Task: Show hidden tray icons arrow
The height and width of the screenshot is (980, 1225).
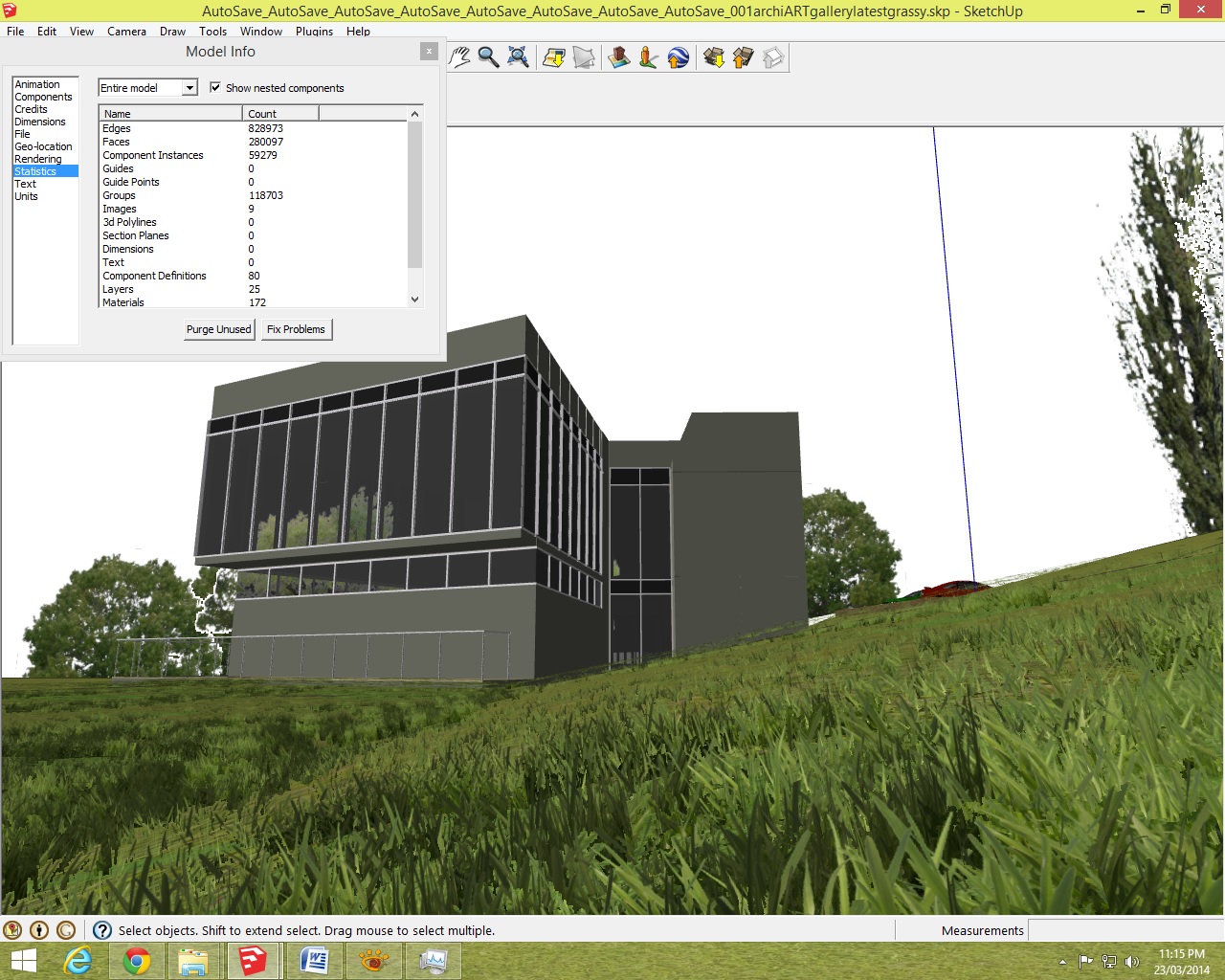Action: pyautogui.click(x=1062, y=962)
